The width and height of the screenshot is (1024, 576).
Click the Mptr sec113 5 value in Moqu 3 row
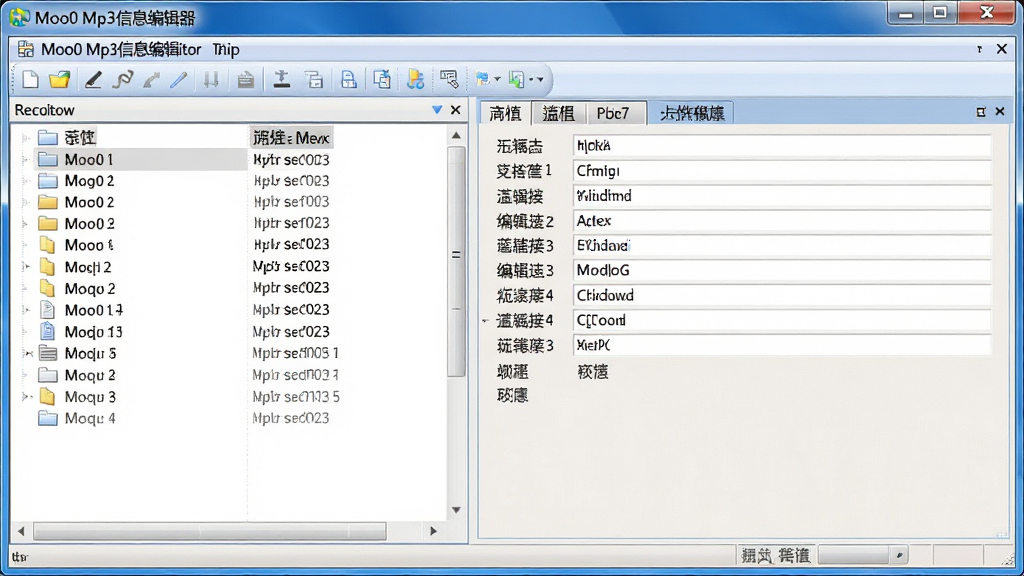point(296,396)
